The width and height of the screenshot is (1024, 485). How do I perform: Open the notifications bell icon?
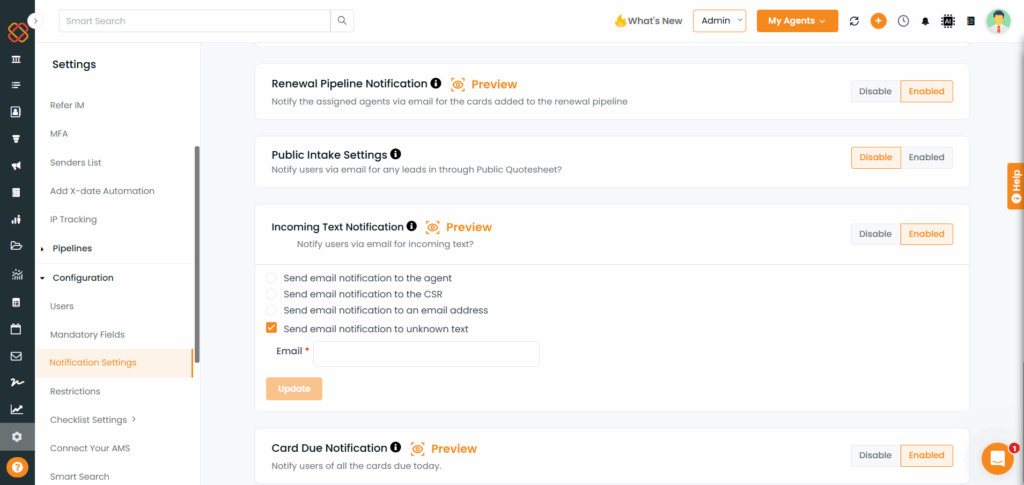(925, 21)
